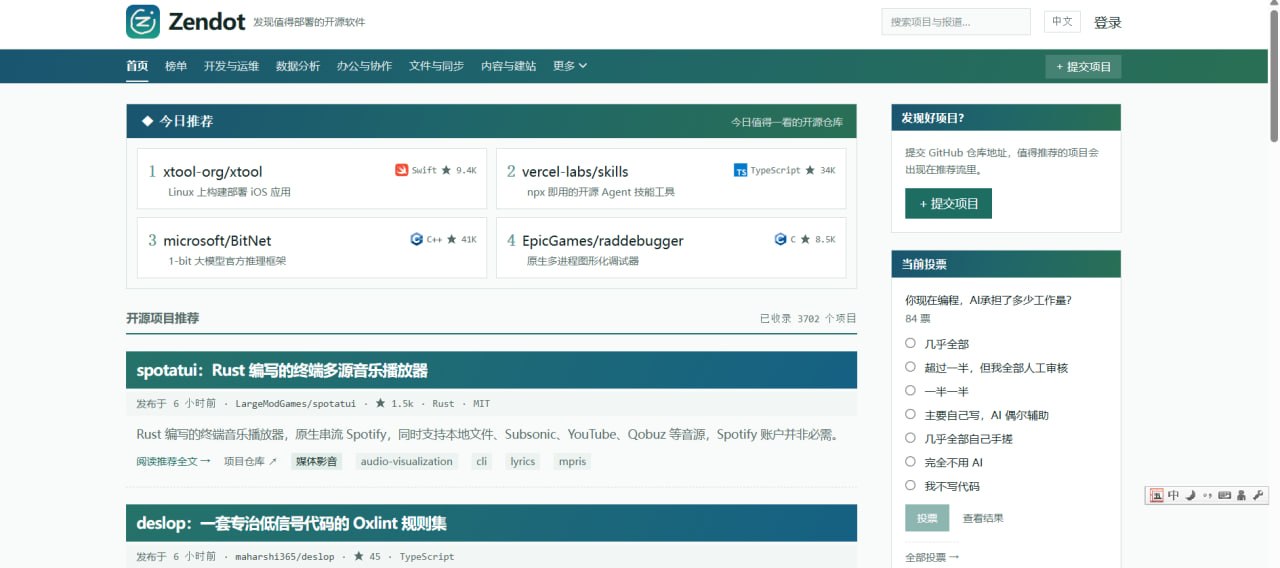Select the 一半一半 poll option

tap(910, 390)
